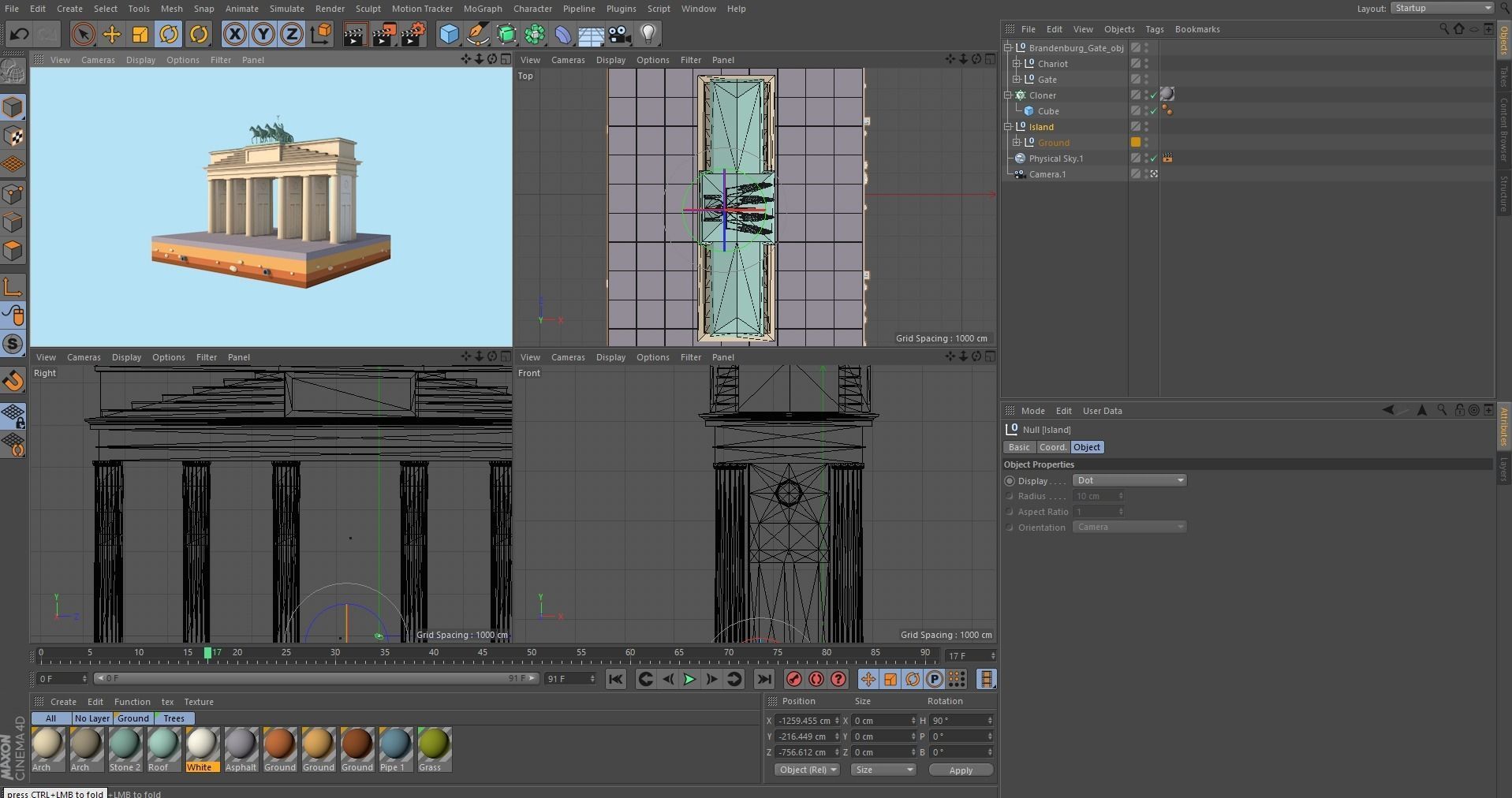Image resolution: width=1512 pixels, height=798 pixels.
Task: Click Enable Axis L-shaped icon
Action: tap(13, 286)
